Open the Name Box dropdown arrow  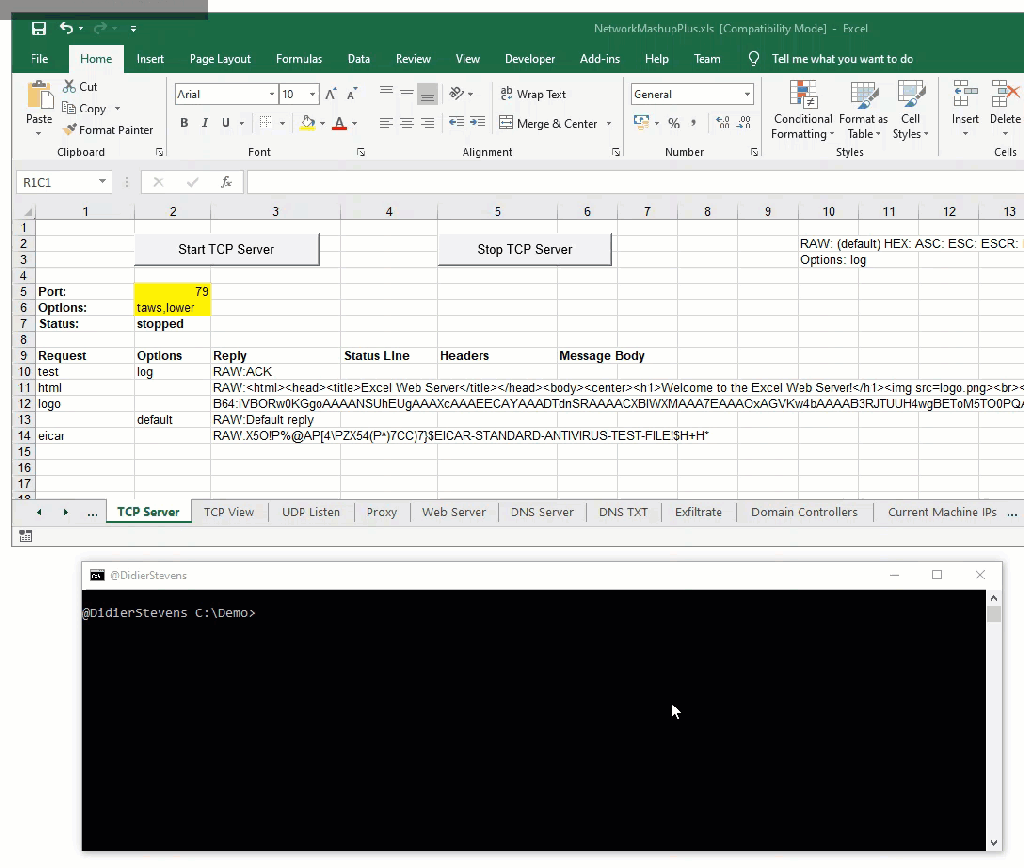102,182
